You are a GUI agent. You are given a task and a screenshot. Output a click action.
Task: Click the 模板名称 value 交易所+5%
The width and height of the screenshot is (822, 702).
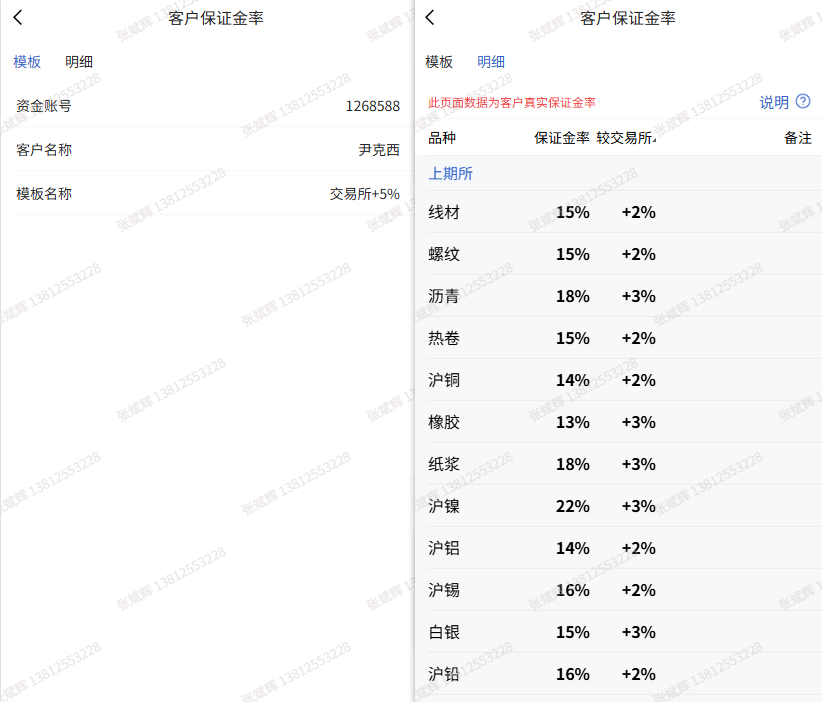pyautogui.click(x=364, y=194)
